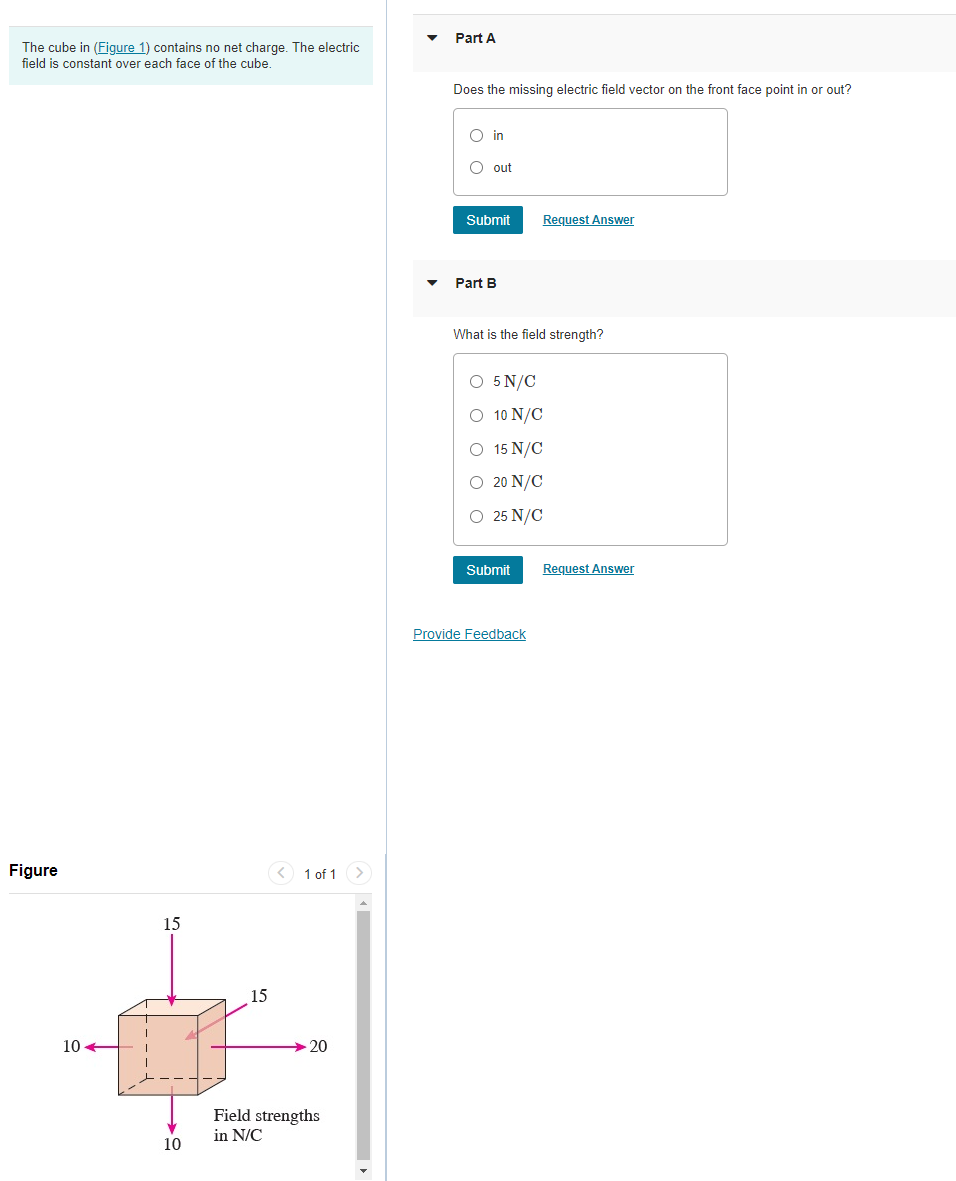Choose 10 N/C as the field strength
The image size is (956, 1181).
point(476,415)
